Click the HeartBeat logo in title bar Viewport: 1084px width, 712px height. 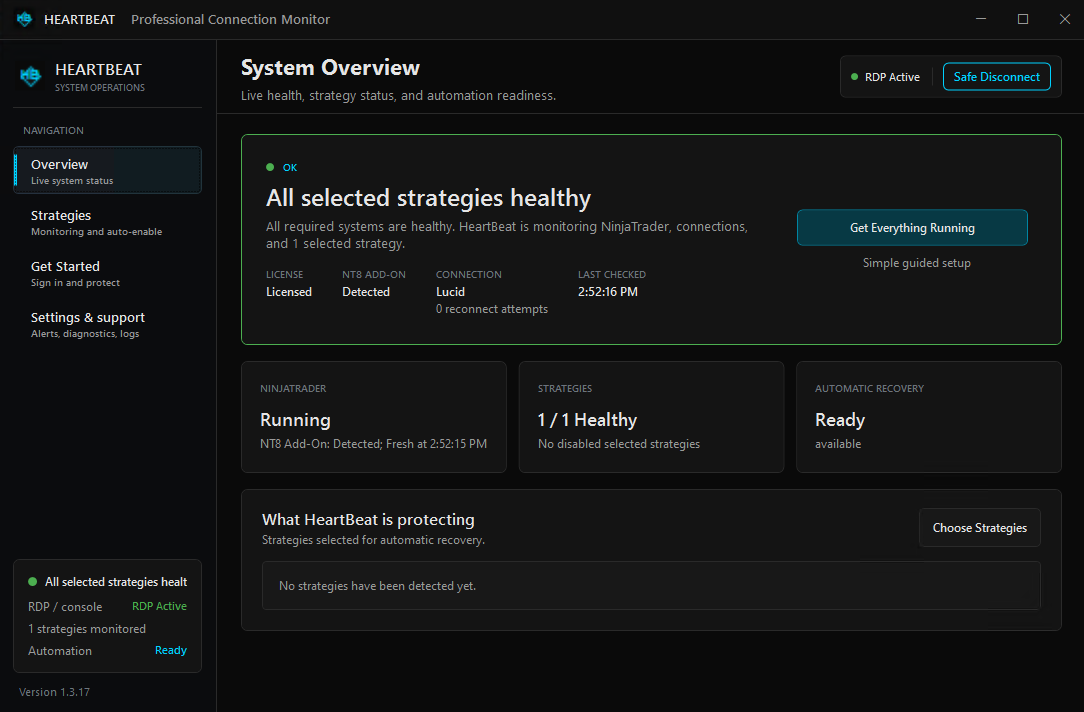[25, 19]
